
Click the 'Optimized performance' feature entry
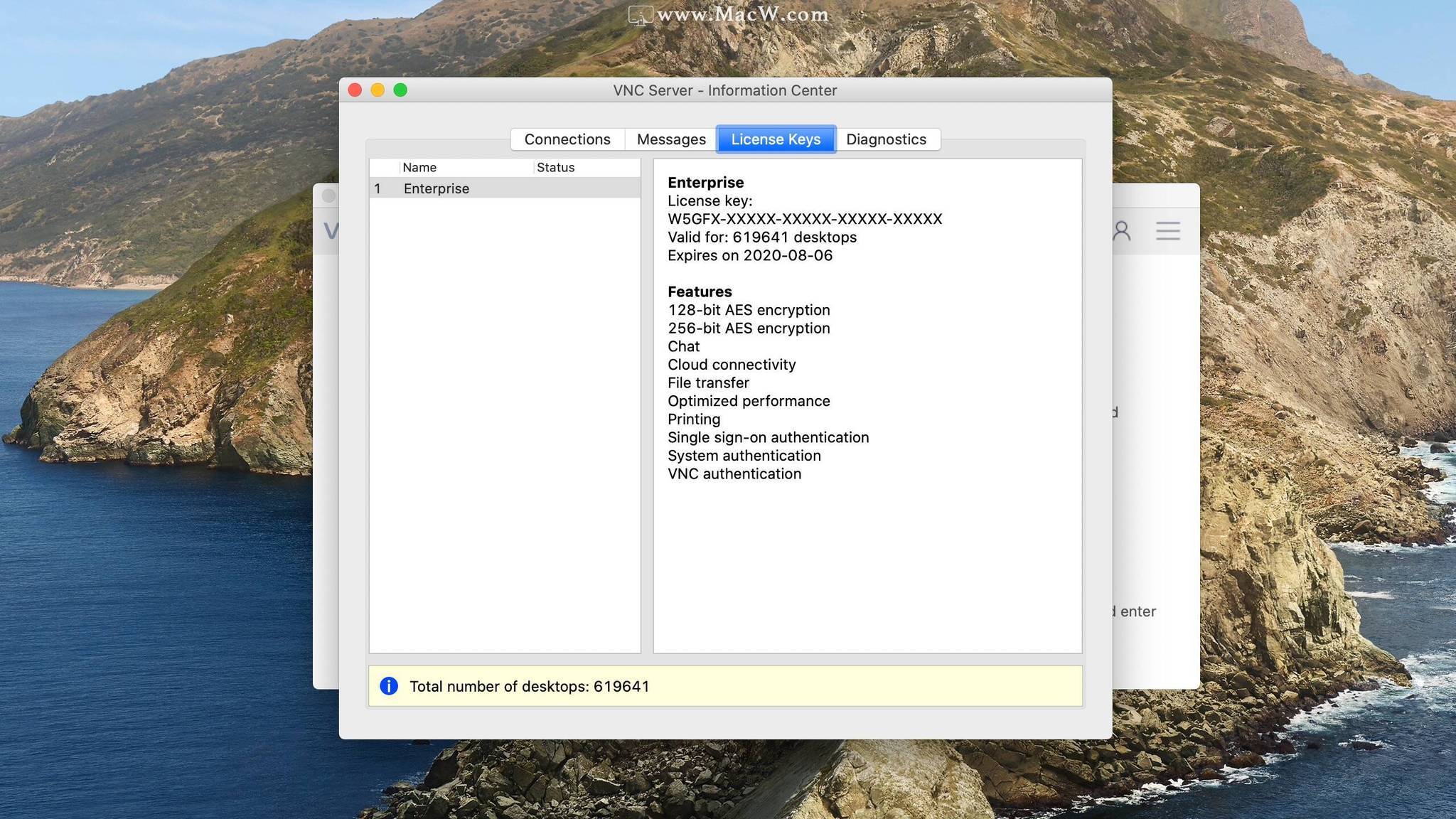pos(749,401)
